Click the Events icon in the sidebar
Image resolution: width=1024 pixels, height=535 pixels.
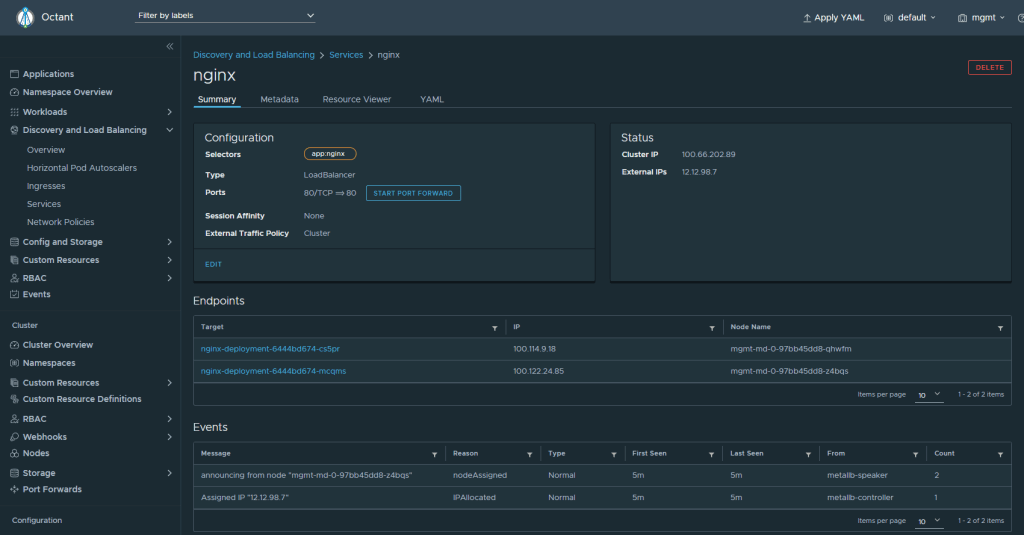[x=14, y=294]
